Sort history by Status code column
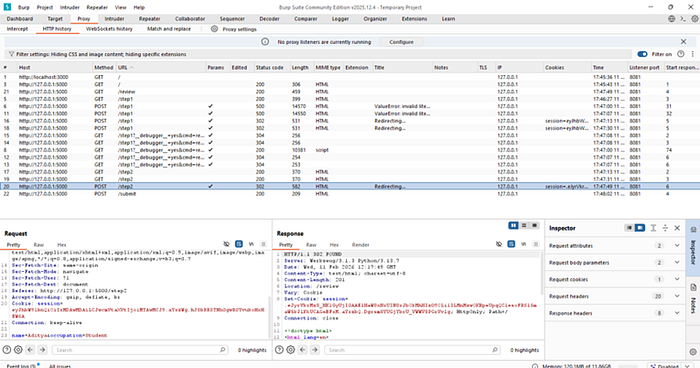Image resolution: width=700 pixels, height=368 pixels. point(271,67)
